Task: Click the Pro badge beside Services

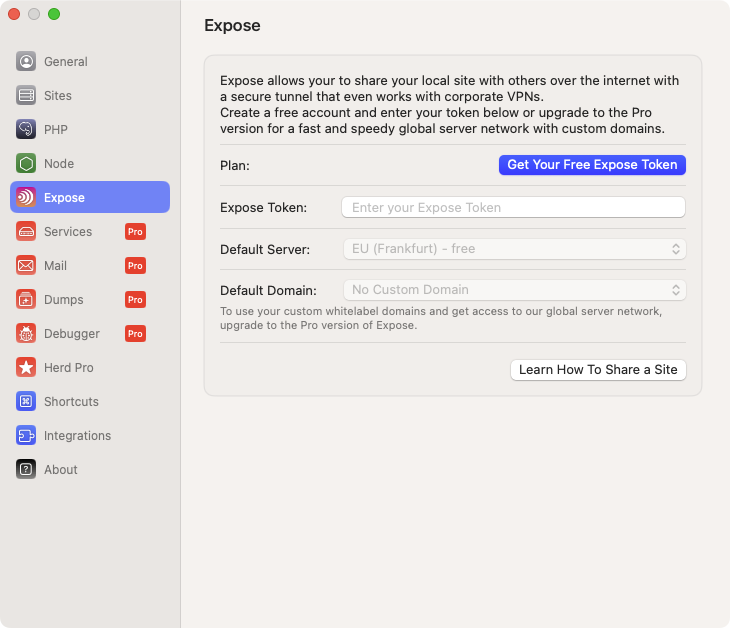Action: pyautogui.click(x=135, y=231)
